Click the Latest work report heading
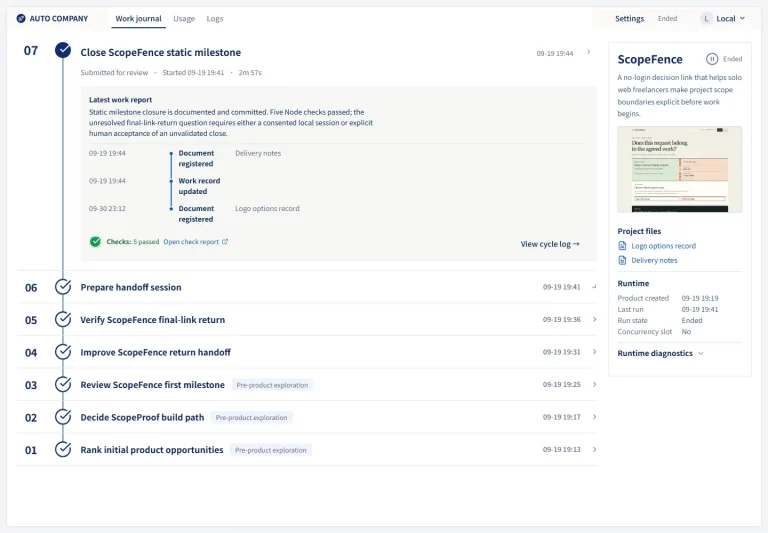The image size is (768, 533). (120, 99)
